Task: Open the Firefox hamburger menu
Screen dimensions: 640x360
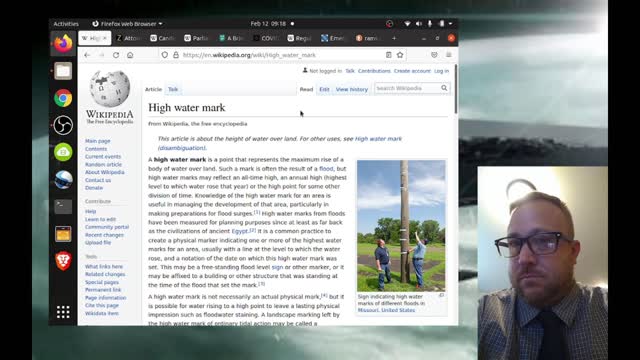Action: point(449,55)
